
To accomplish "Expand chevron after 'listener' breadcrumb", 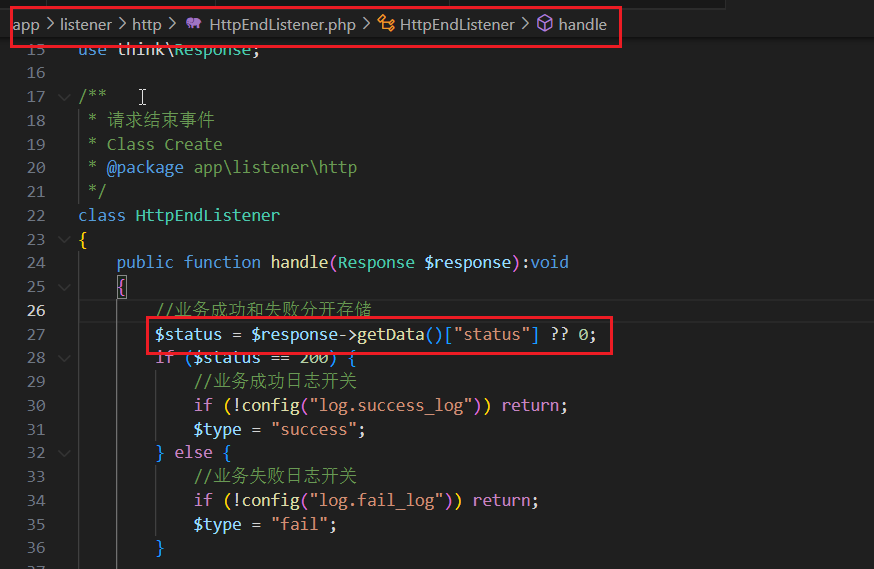I will pos(122,24).
